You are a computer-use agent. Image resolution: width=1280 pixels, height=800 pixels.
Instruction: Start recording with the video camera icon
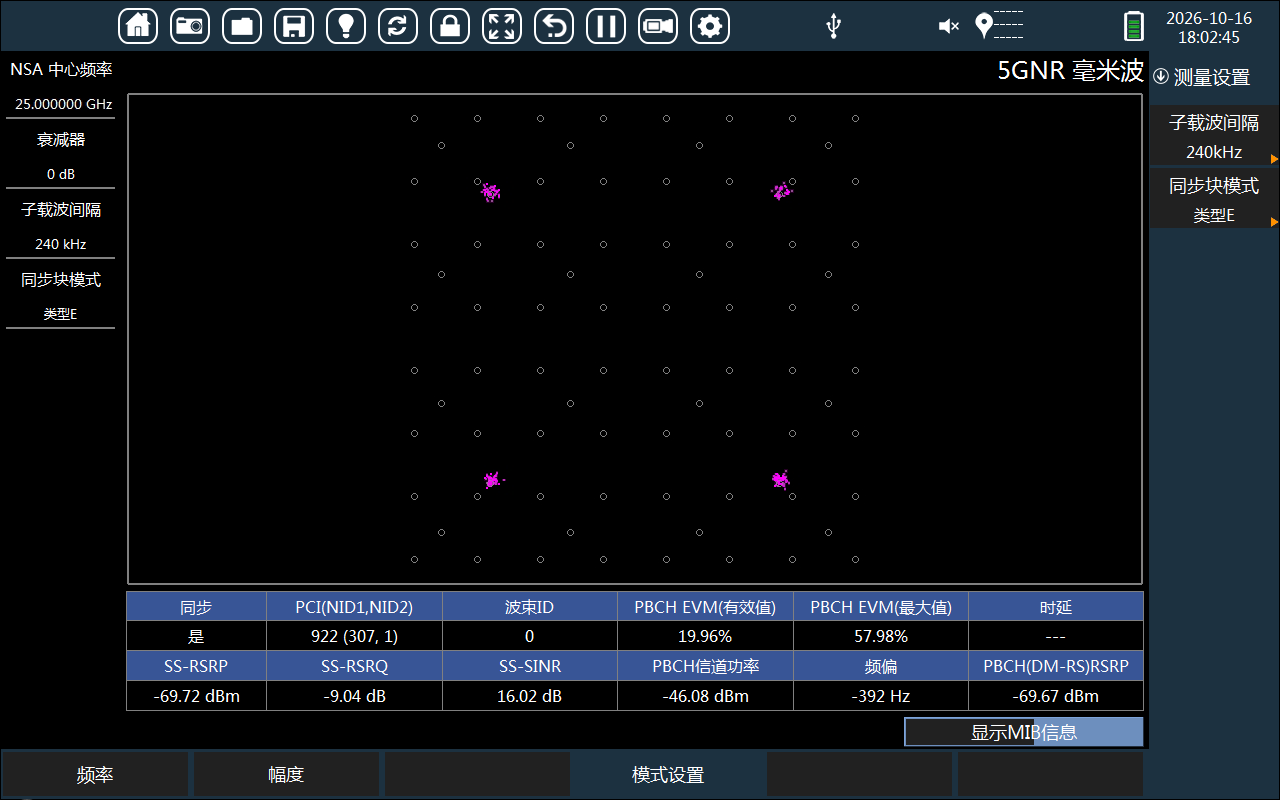(658, 26)
